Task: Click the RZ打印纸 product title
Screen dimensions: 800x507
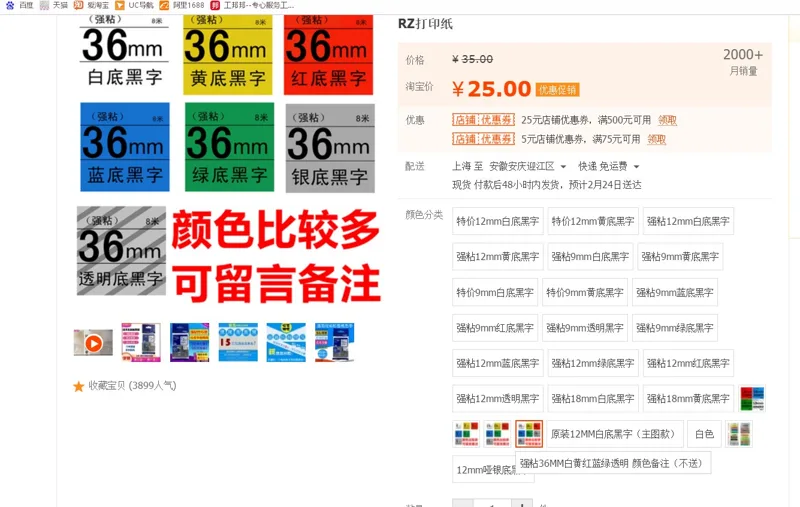Action: coord(425,24)
